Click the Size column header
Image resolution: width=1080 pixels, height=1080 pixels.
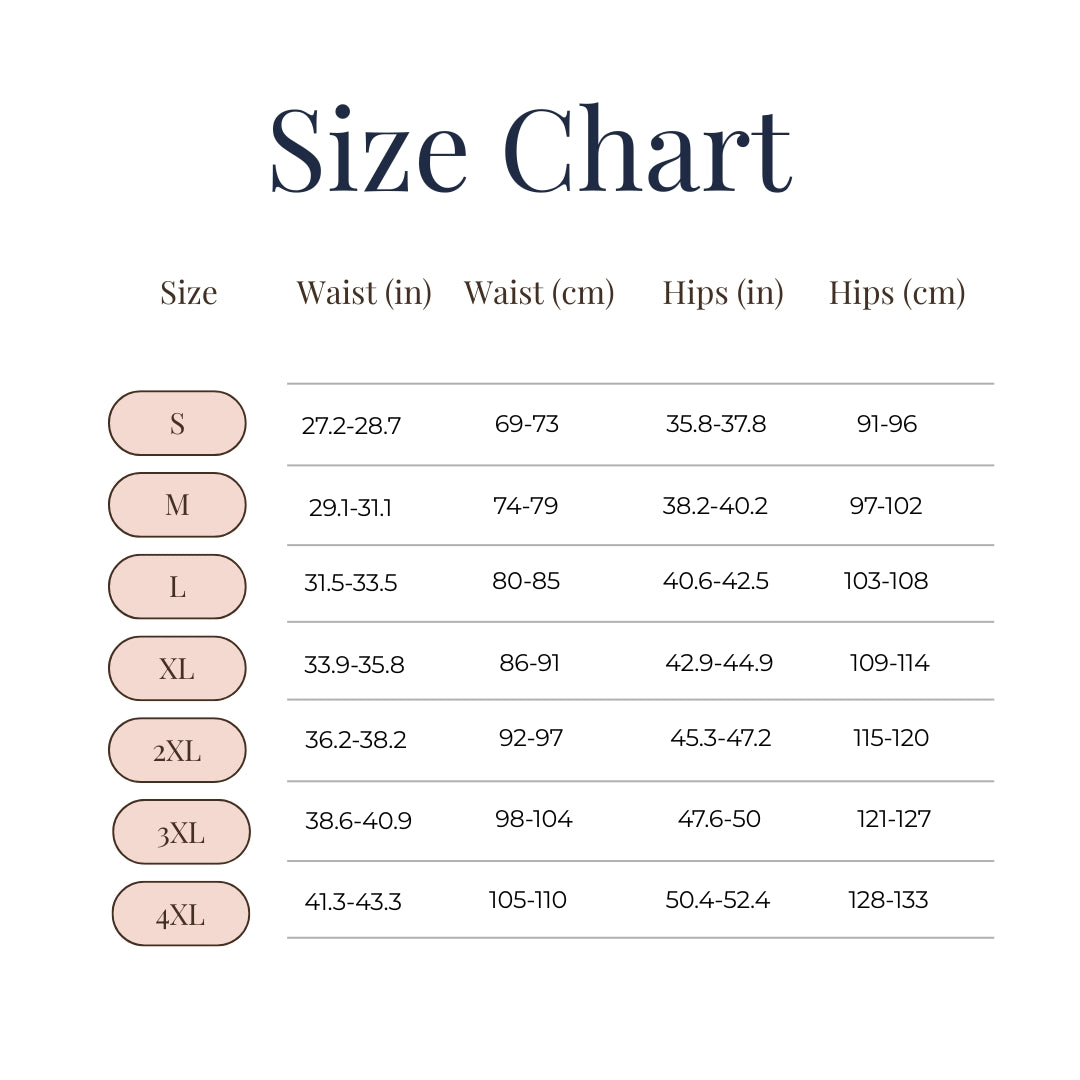(x=189, y=293)
